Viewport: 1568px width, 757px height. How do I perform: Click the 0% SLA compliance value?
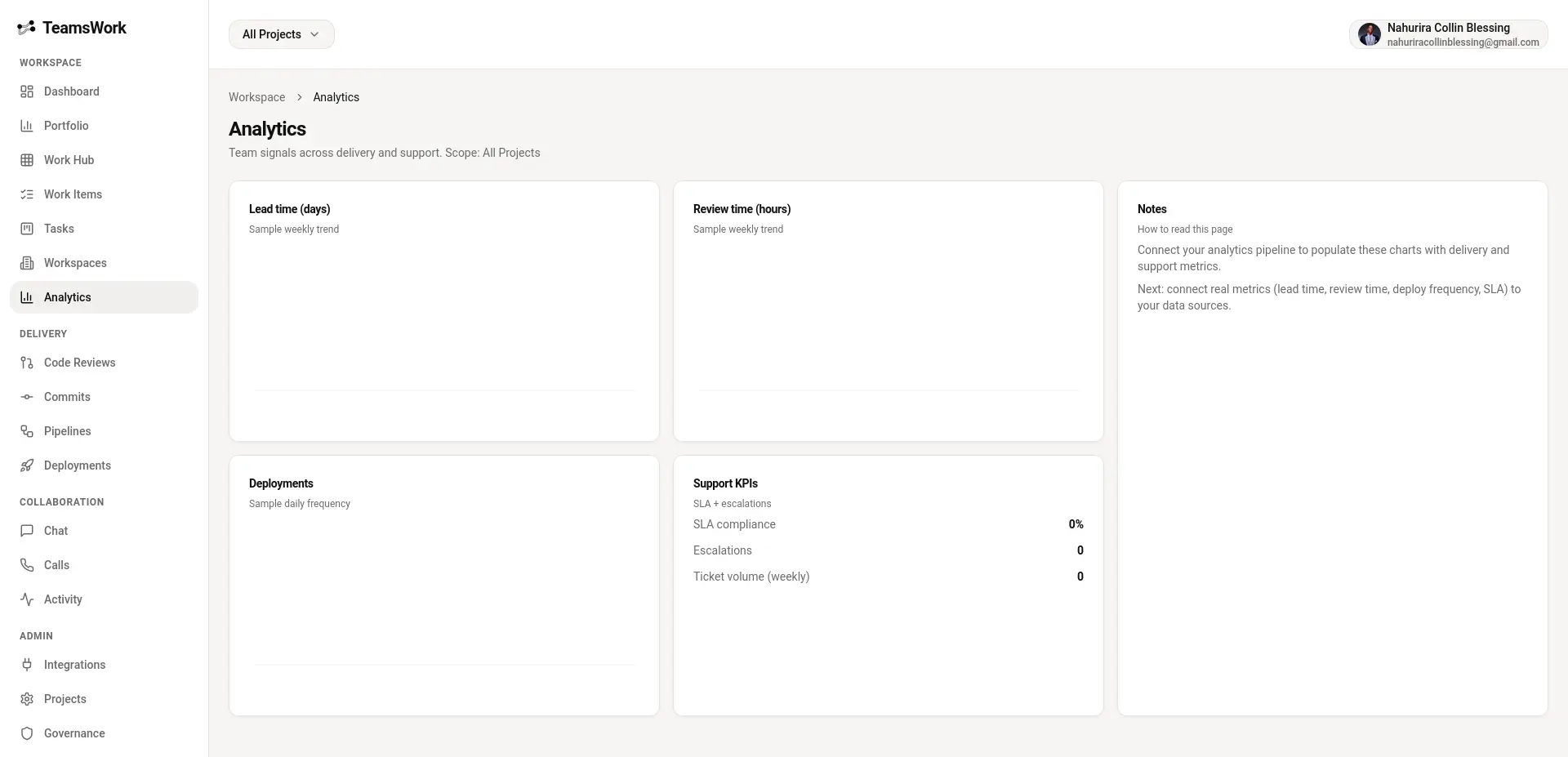pyautogui.click(x=1076, y=524)
